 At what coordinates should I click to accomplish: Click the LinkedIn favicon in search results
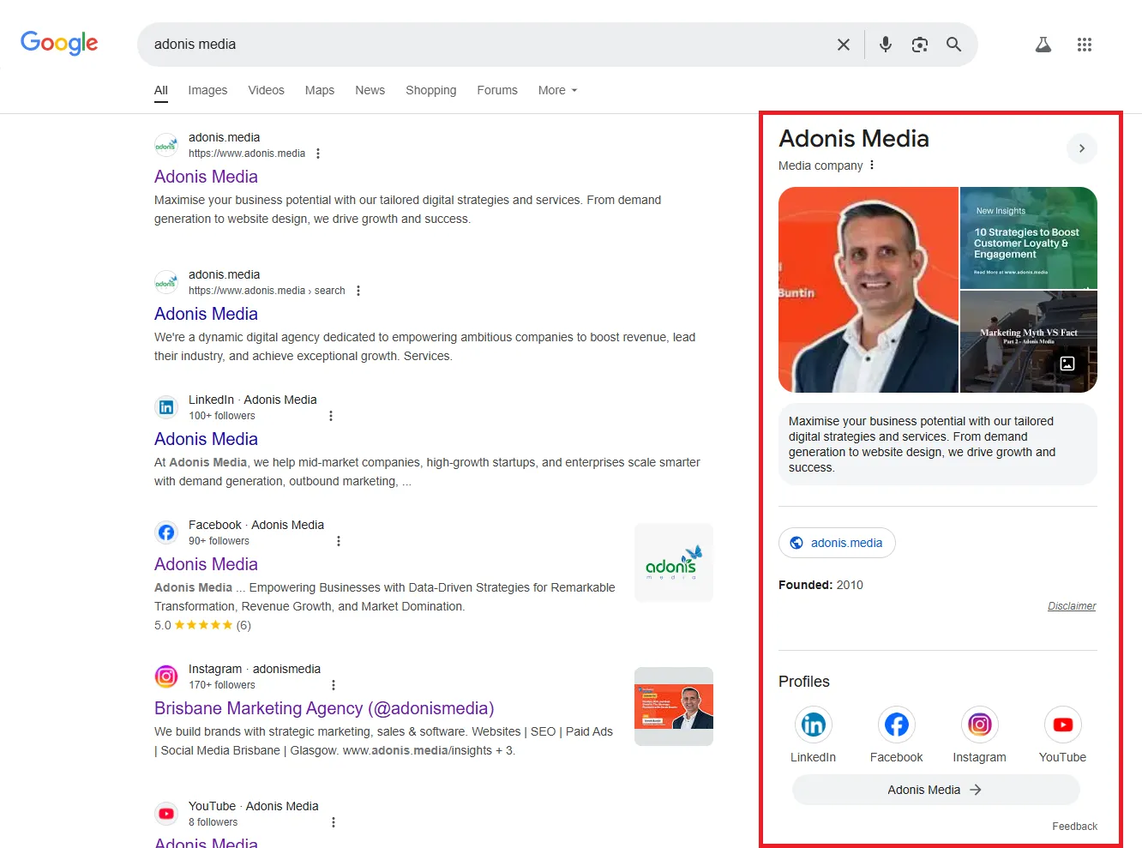click(166, 407)
